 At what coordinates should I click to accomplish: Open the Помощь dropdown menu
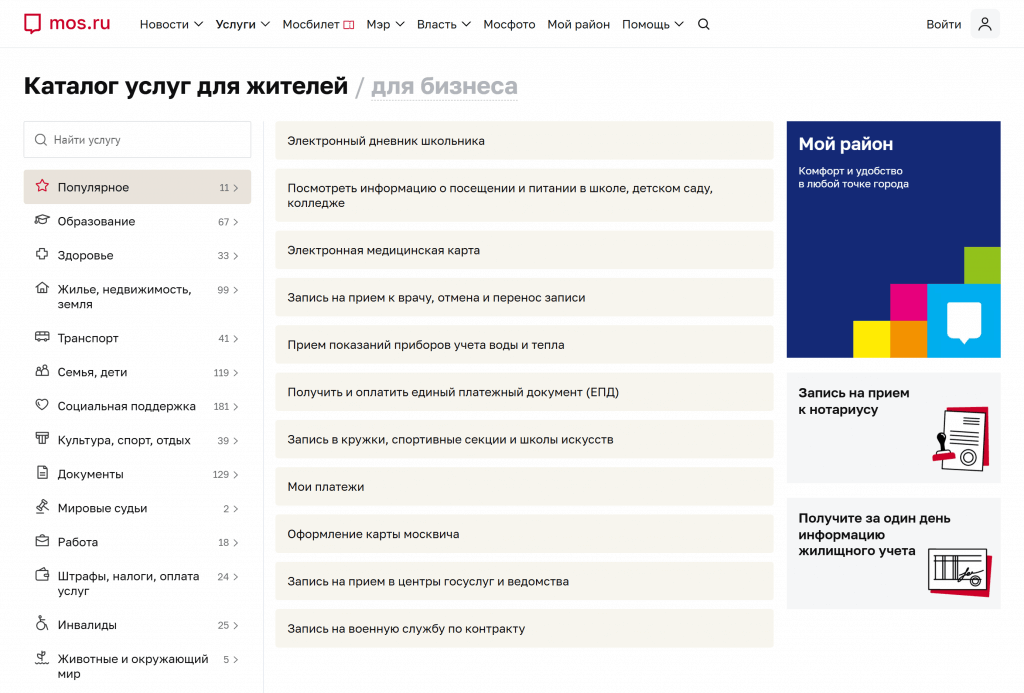652,24
